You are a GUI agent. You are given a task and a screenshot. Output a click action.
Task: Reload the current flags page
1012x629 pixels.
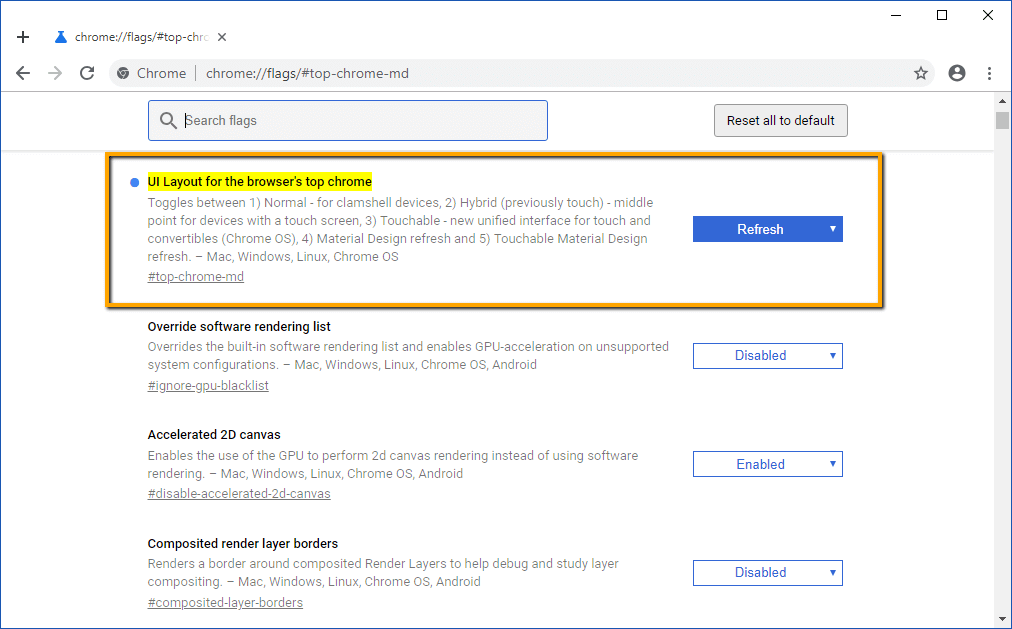pos(87,73)
